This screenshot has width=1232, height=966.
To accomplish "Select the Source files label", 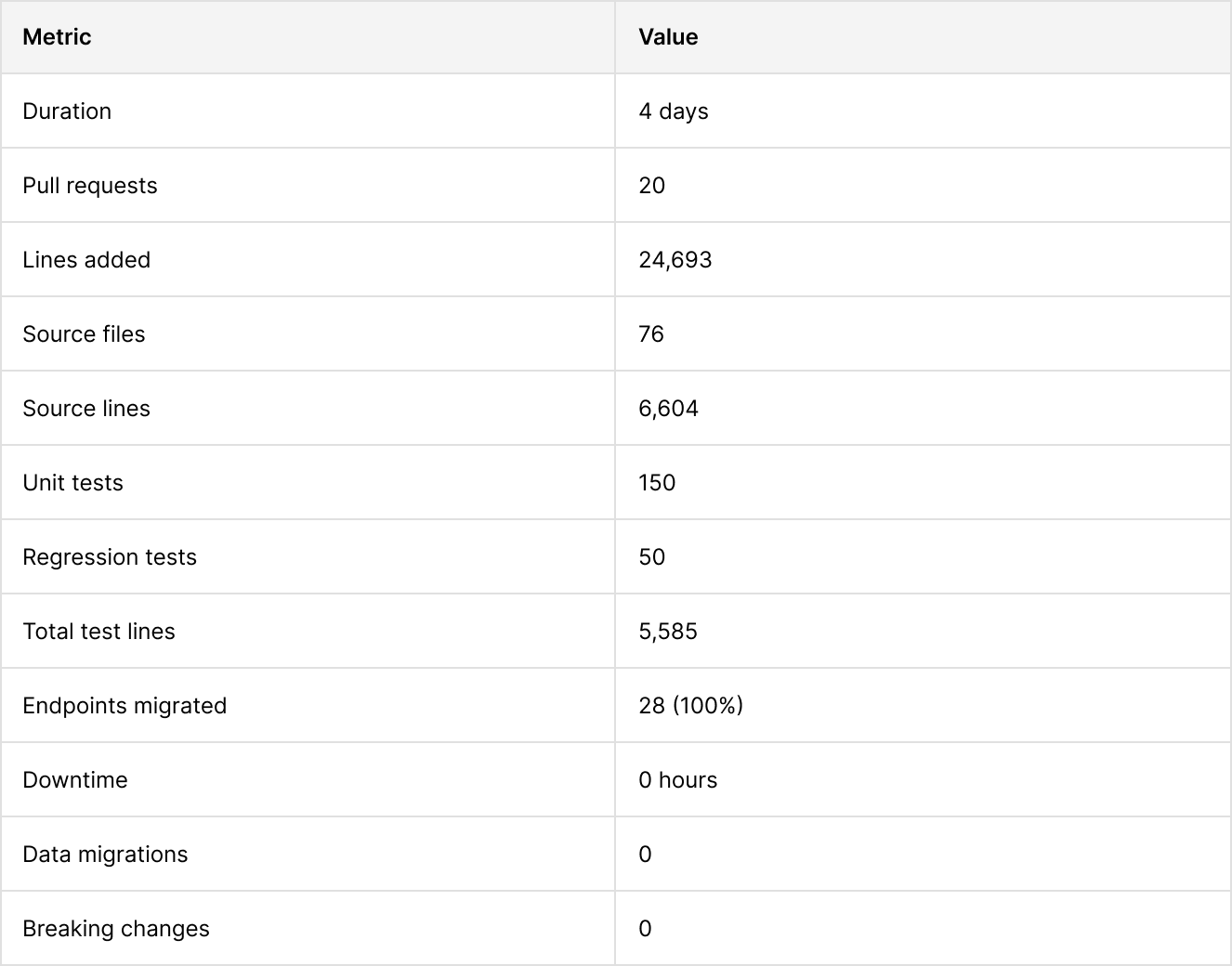I will tap(84, 334).
